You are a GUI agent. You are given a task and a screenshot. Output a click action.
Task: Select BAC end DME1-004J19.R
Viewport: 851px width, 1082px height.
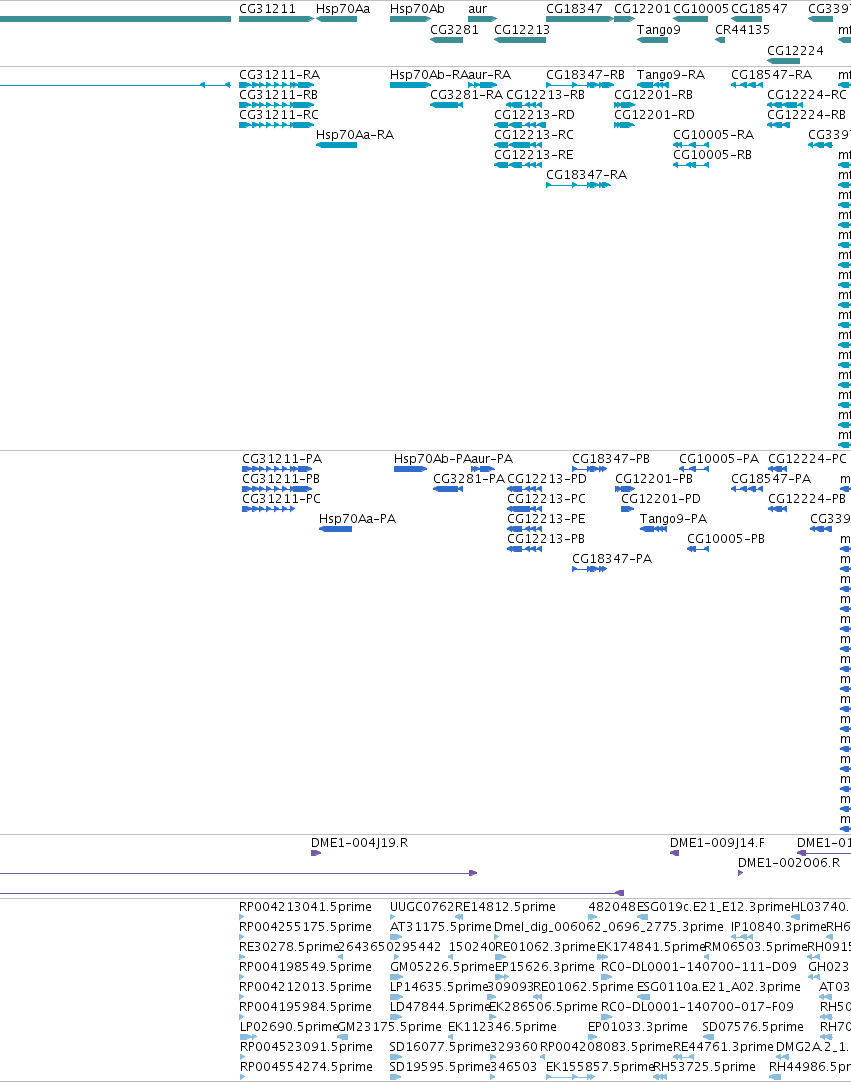click(360, 843)
